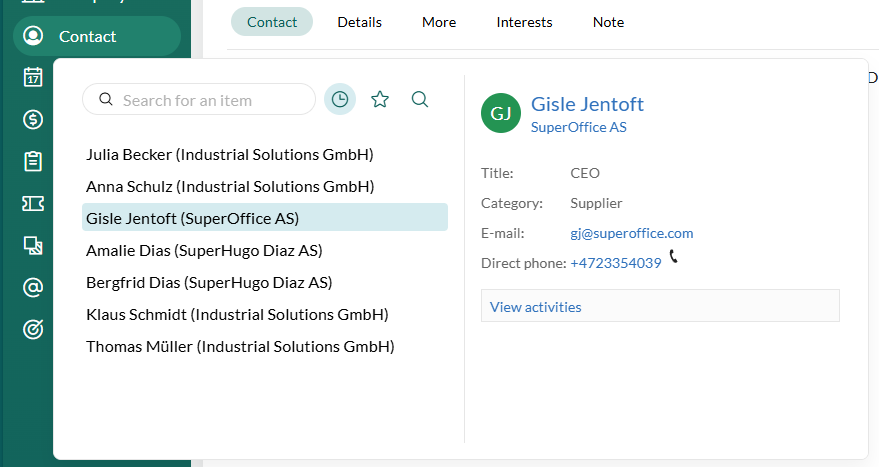Click the Search for an item field
This screenshot has height=467, width=879.
click(199, 99)
